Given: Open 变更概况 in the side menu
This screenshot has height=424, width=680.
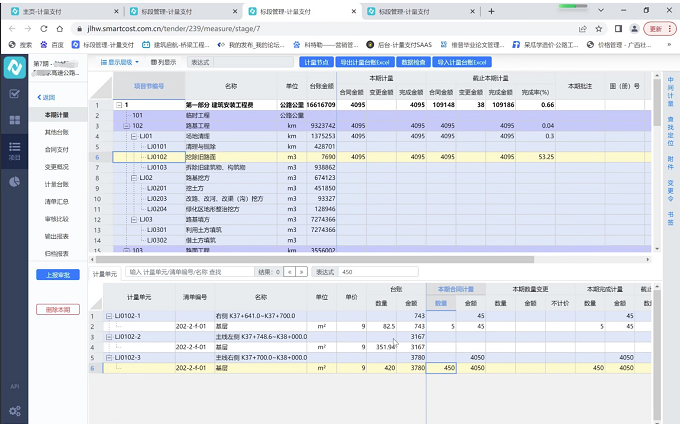Looking at the screenshot, I should pos(57,166).
